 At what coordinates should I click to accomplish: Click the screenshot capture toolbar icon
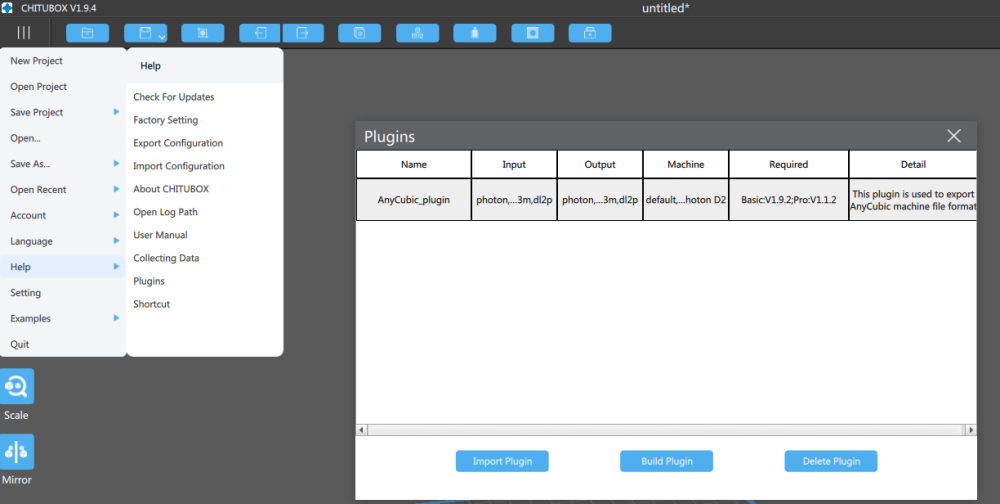coord(203,33)
